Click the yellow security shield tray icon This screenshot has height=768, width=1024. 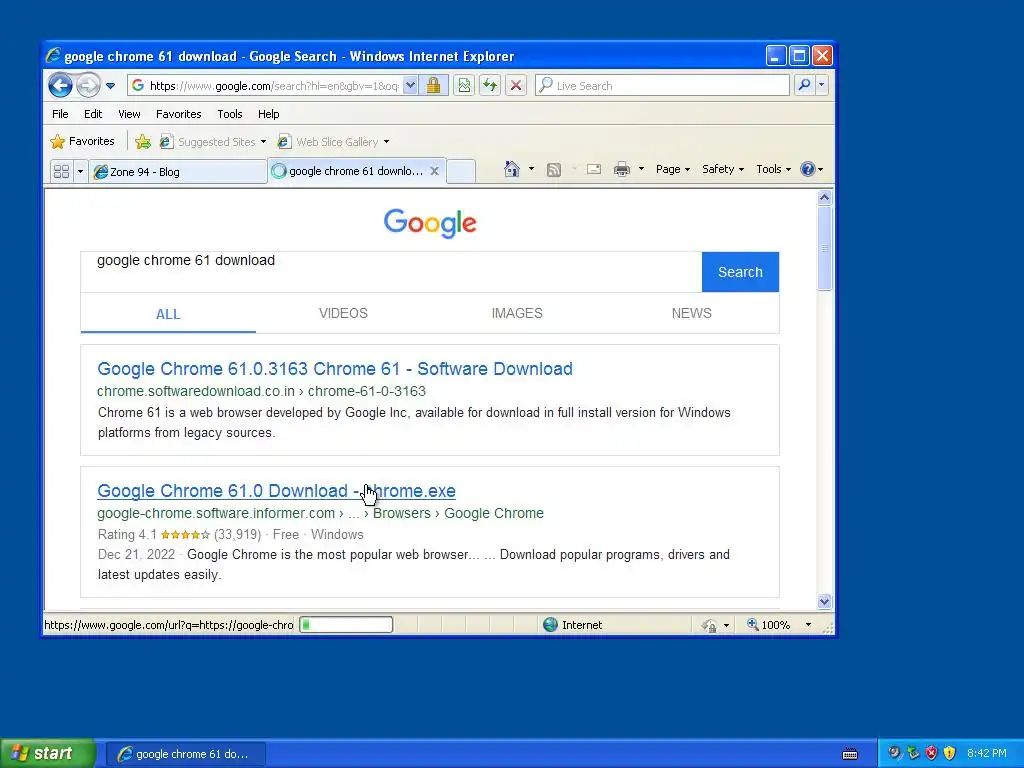point(950,753)
